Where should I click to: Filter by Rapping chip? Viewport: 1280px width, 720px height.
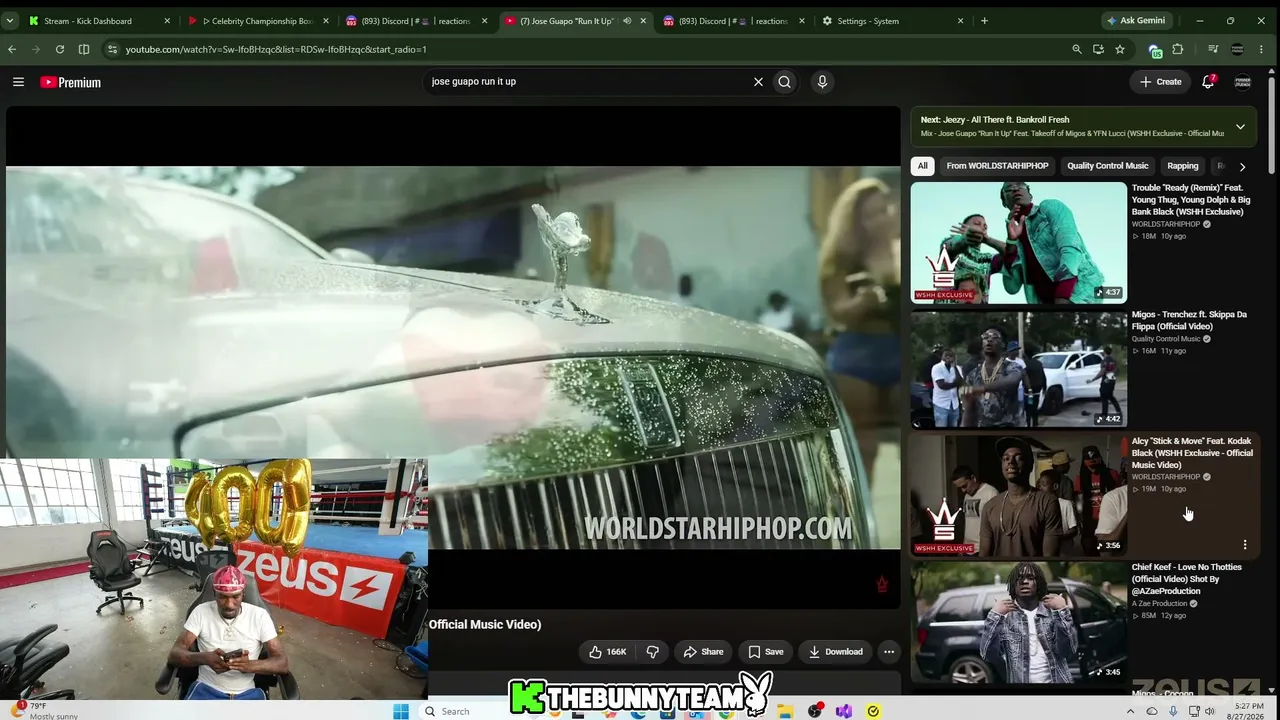click(1182, 166)
